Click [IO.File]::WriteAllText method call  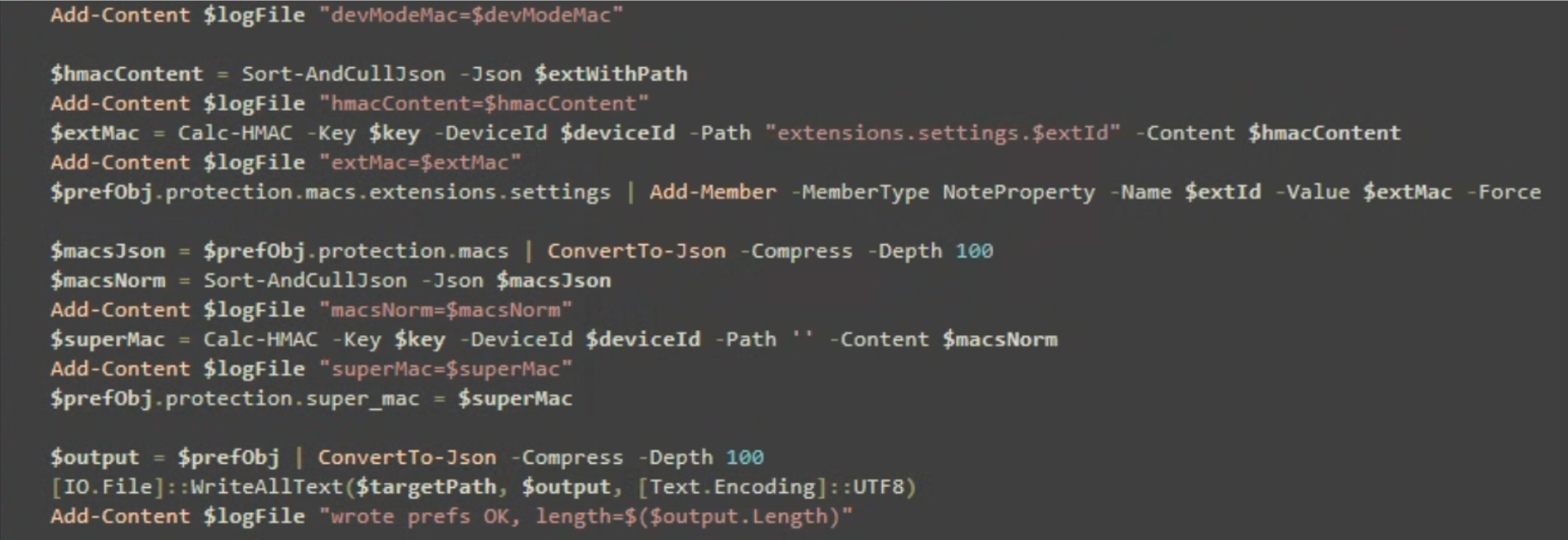tap(197, 487)
